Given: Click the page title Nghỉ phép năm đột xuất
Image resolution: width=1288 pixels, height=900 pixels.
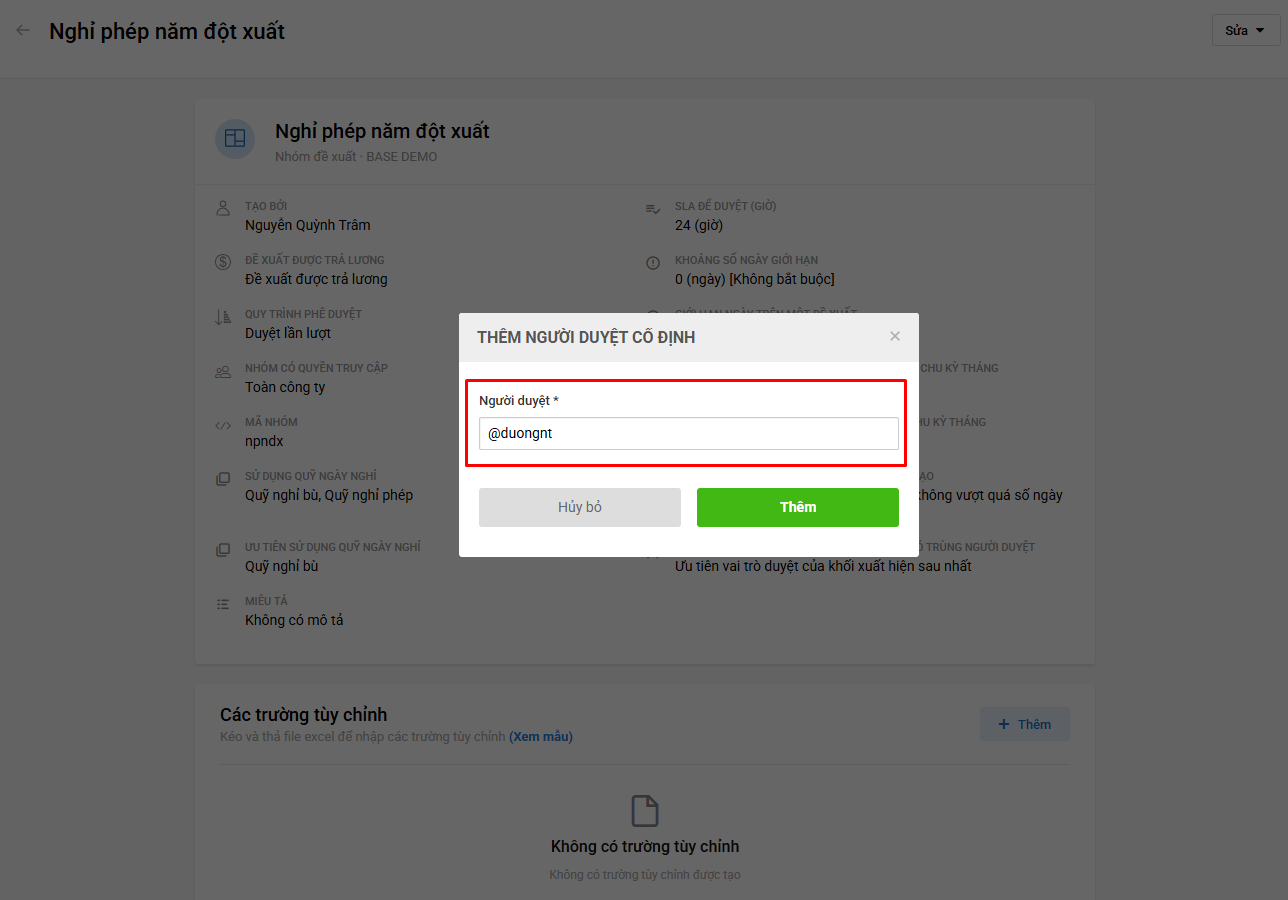Looking at the screenshot, I should click(167, 31).
